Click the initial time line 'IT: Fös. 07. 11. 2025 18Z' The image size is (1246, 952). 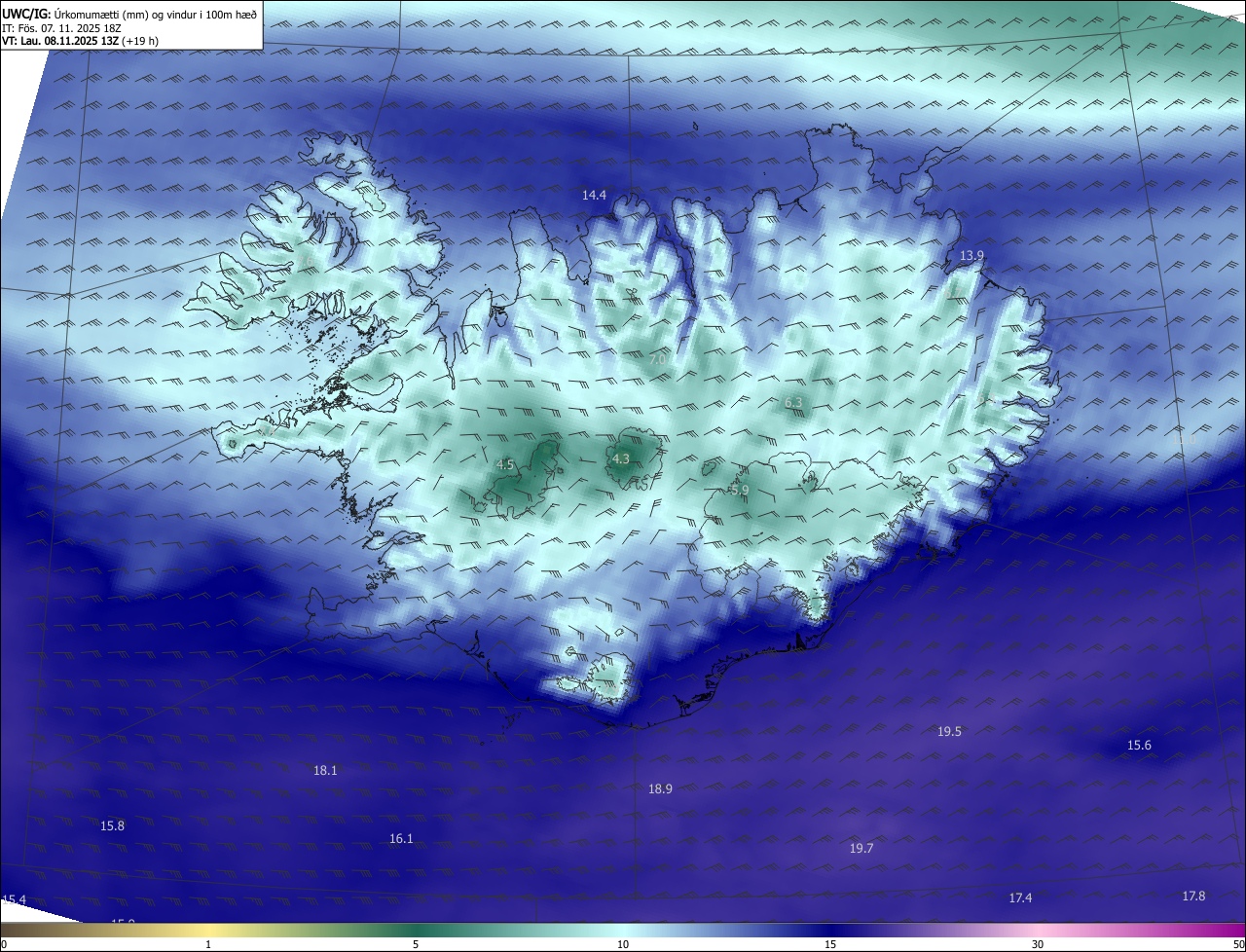point(61,27)
